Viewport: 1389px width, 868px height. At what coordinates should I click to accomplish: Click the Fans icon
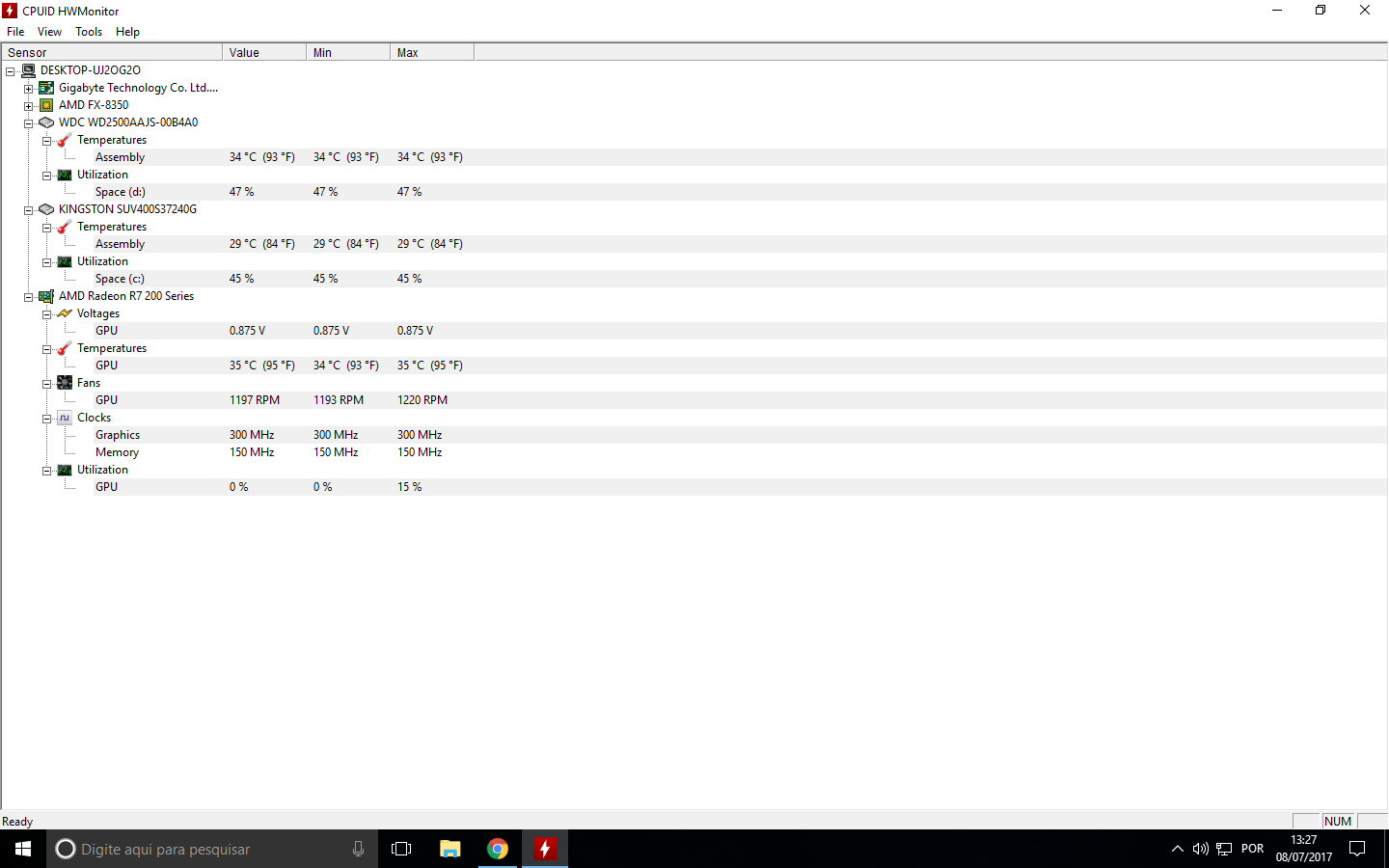click(x=65, y=383)
